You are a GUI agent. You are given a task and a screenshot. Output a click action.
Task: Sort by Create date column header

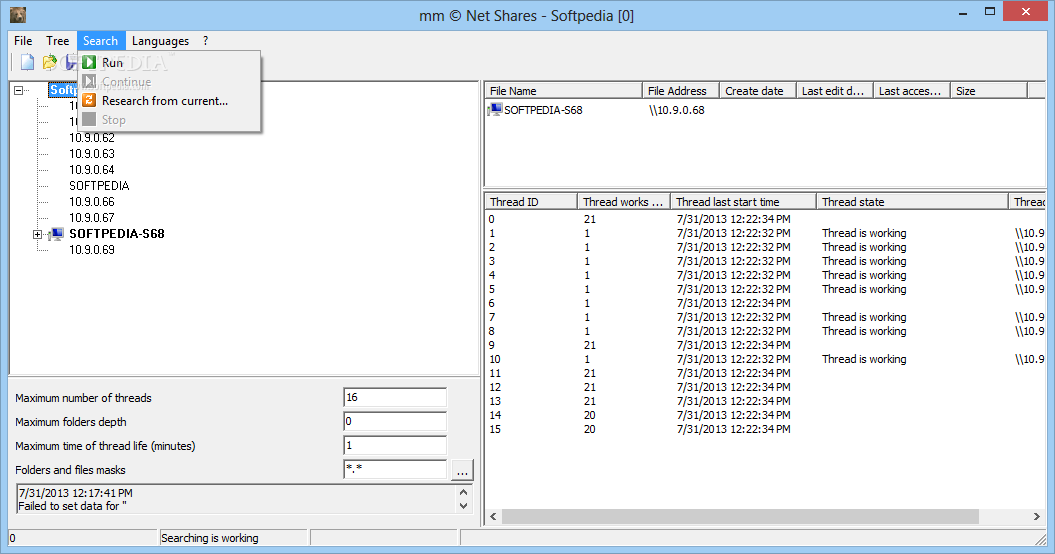tap(758, 91)
